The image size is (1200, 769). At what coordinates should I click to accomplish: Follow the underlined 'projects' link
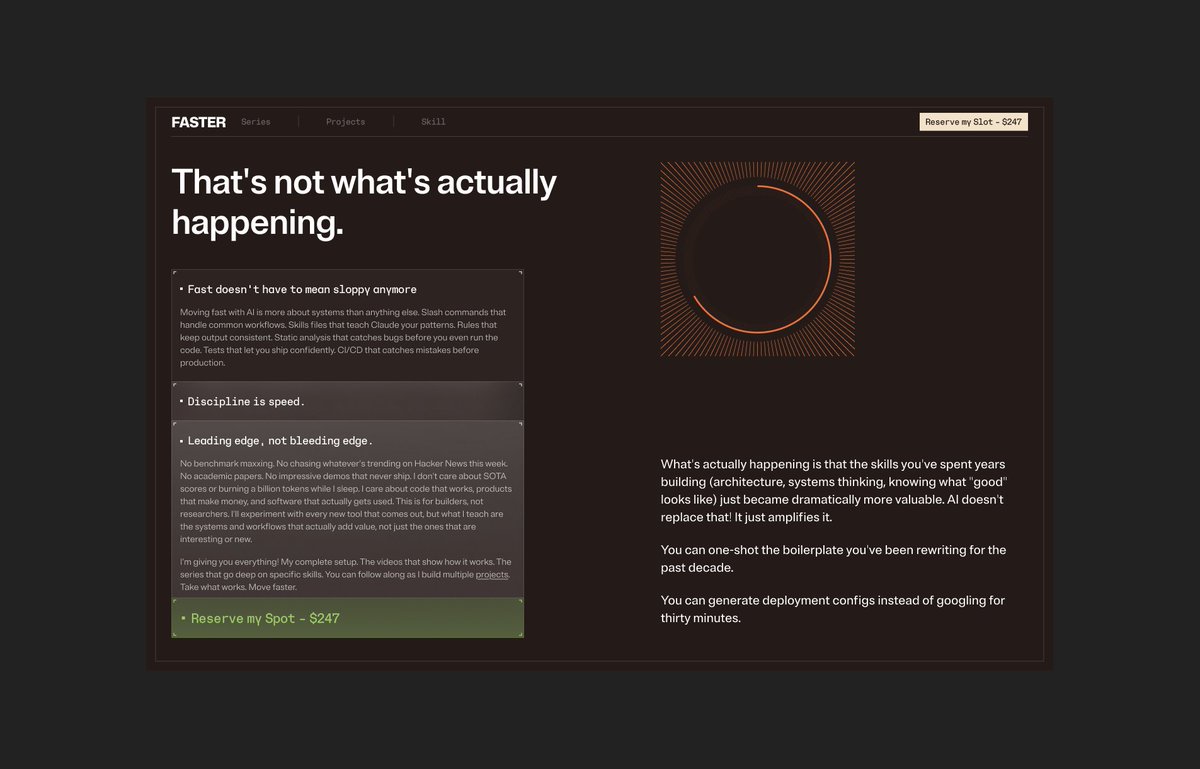coord(492,575)
